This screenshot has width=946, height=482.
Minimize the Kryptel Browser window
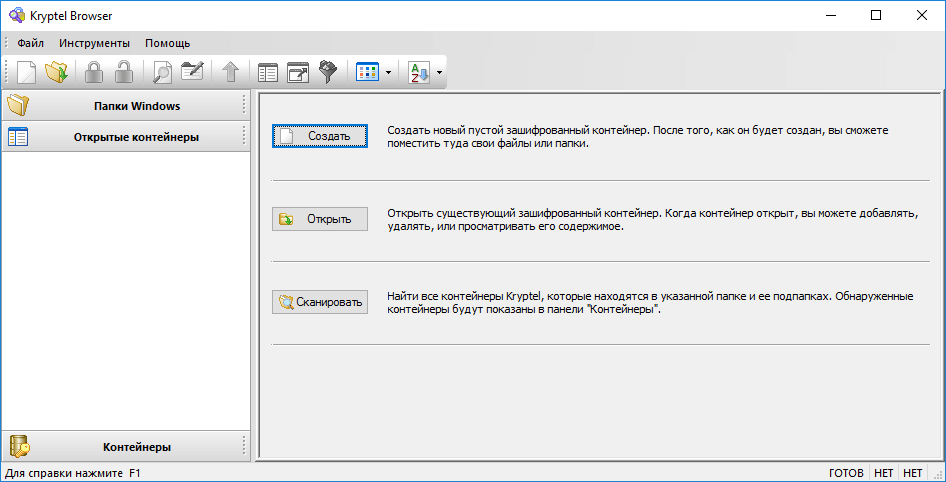click(830, 16)
